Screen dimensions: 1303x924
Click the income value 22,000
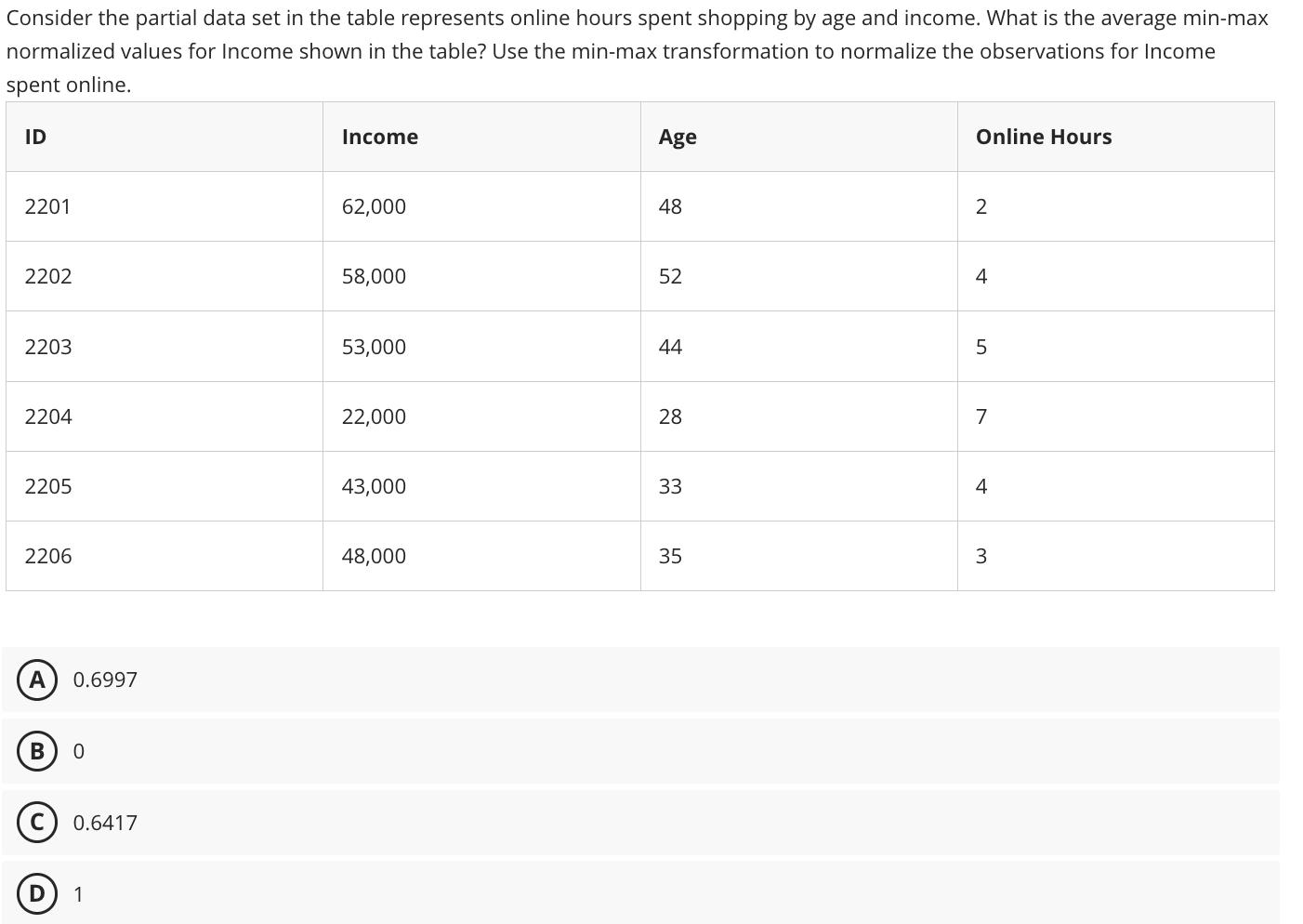coord(374,416)
